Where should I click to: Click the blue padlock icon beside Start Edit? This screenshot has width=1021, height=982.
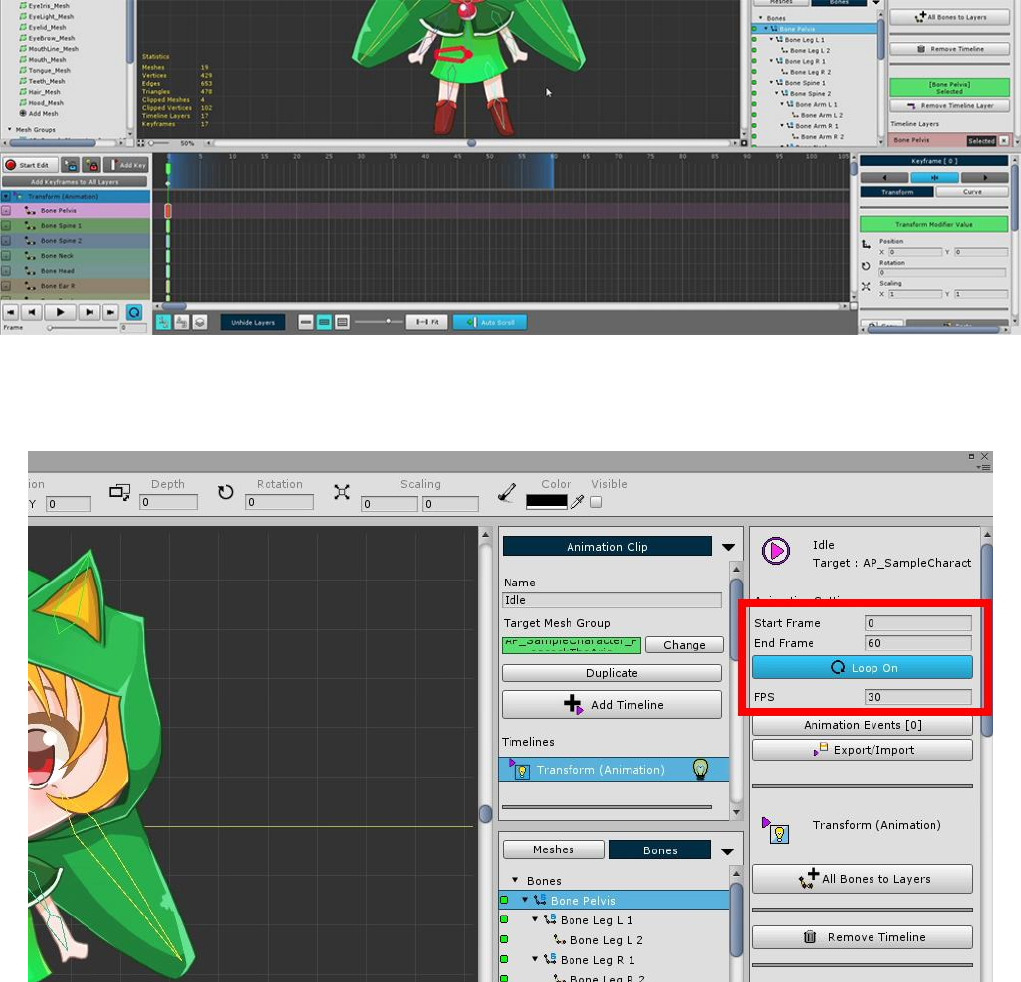(x=71, y=165)
